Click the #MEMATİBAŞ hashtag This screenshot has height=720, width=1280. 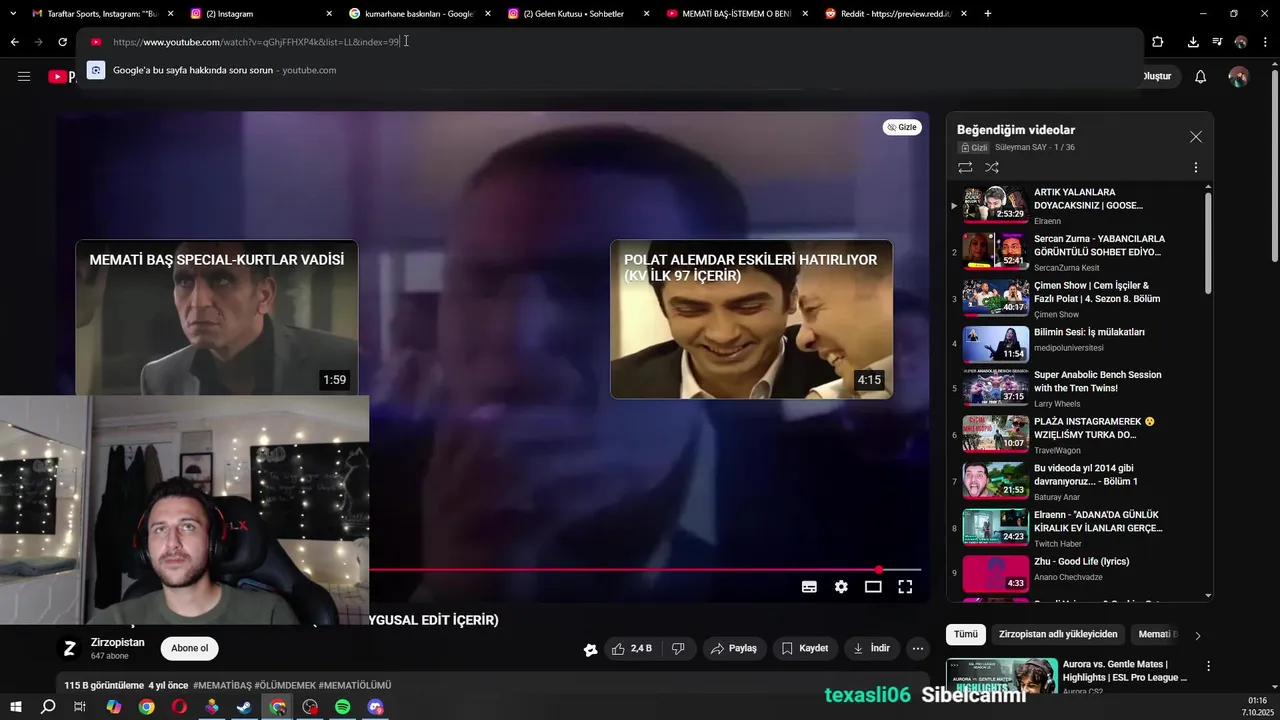[x=222, y=686]
